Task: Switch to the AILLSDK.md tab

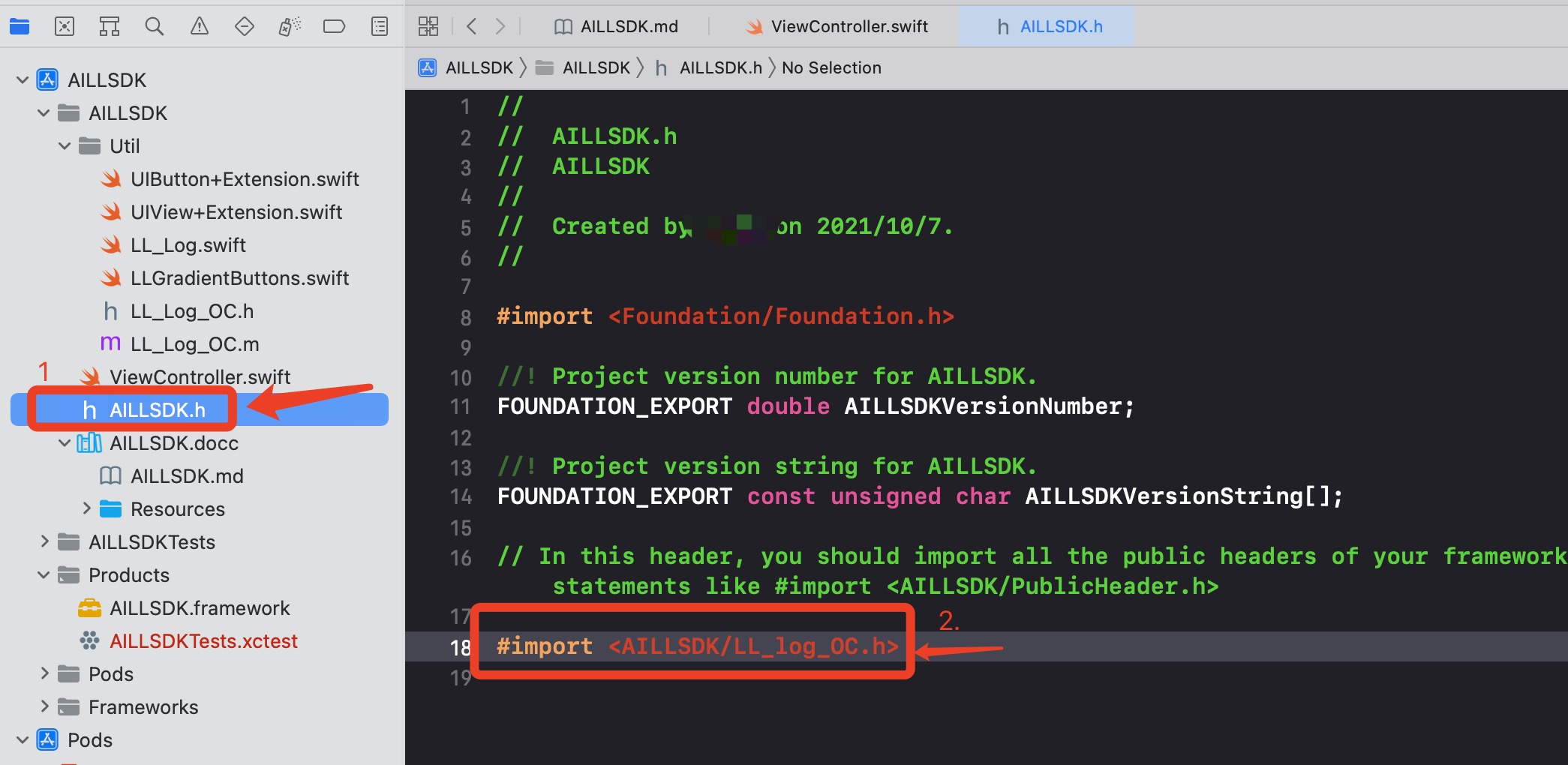Action: (616, 27)
